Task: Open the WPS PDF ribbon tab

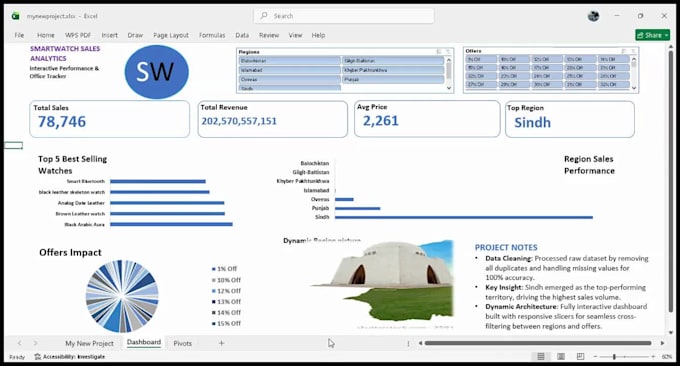Action: pos(78,35)
